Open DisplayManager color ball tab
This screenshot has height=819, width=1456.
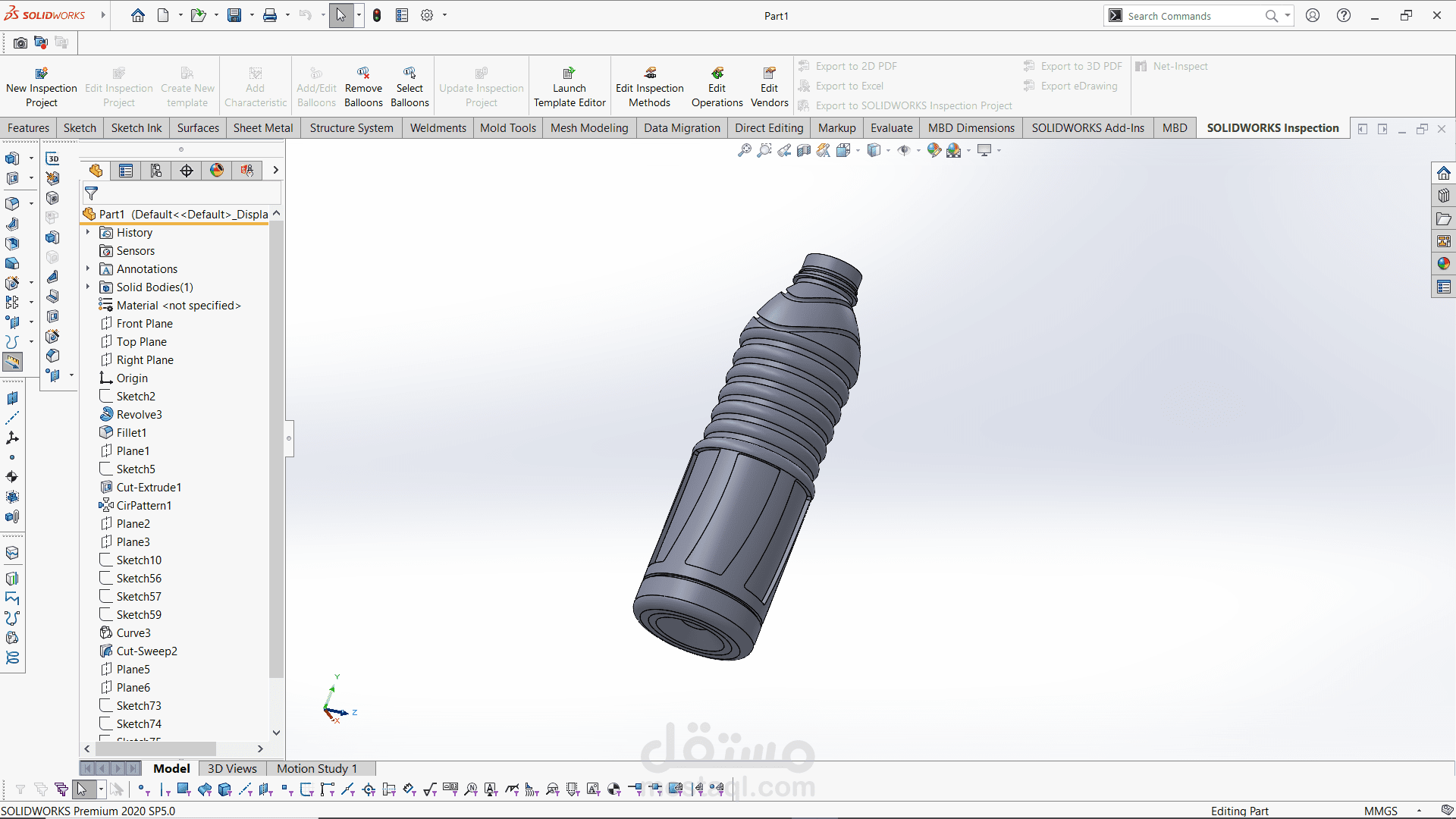tap(217, 171)
